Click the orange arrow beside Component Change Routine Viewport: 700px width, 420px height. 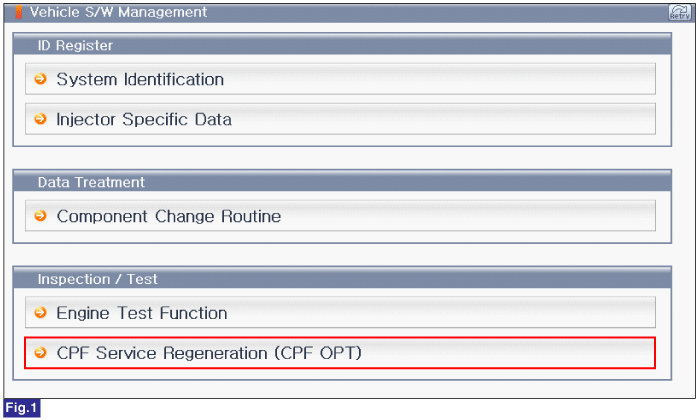pyautogui.click(x=41, y=216)
